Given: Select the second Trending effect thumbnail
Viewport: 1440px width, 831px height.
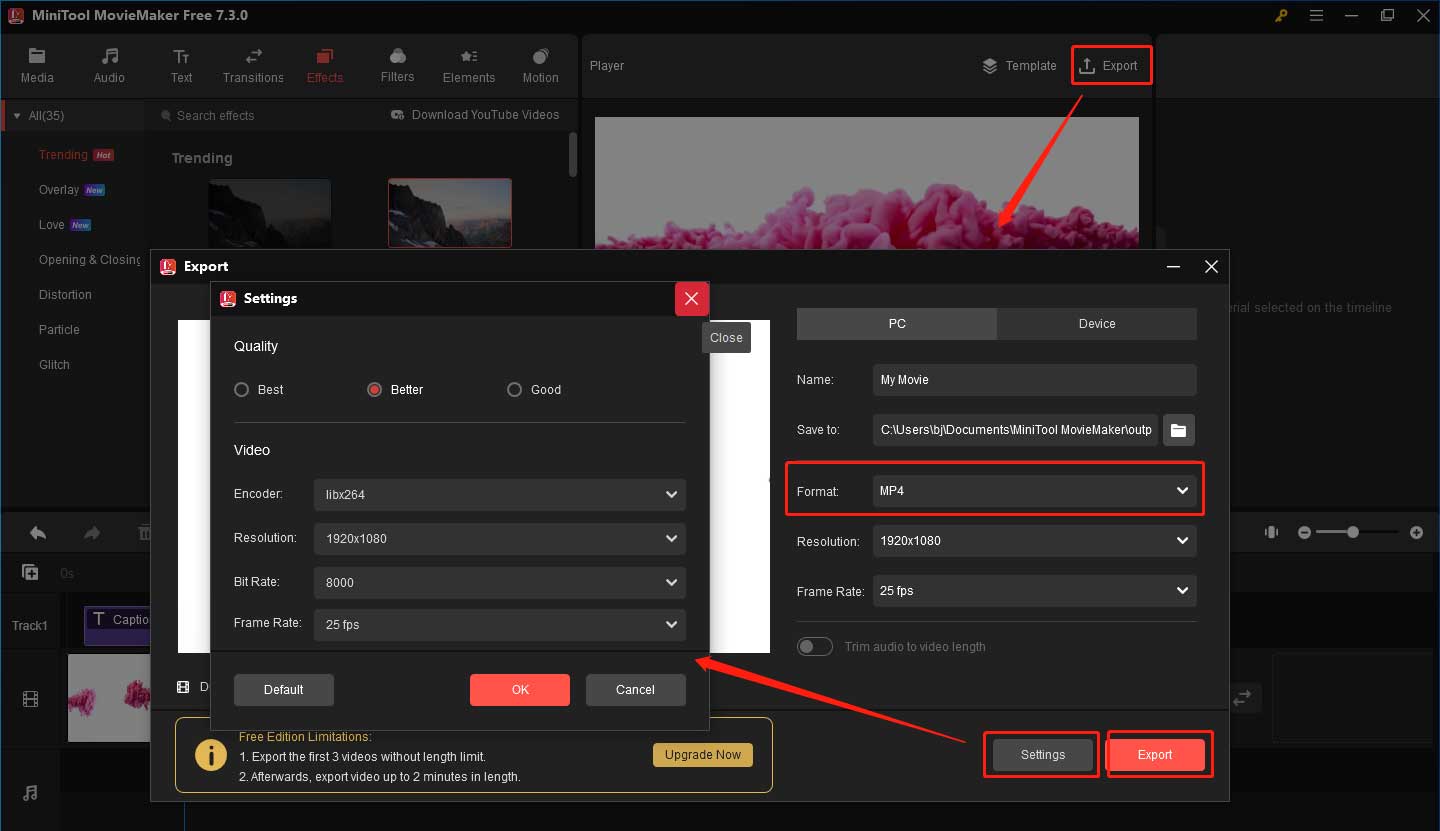Looking at the screenshot, I should [450, 213].
